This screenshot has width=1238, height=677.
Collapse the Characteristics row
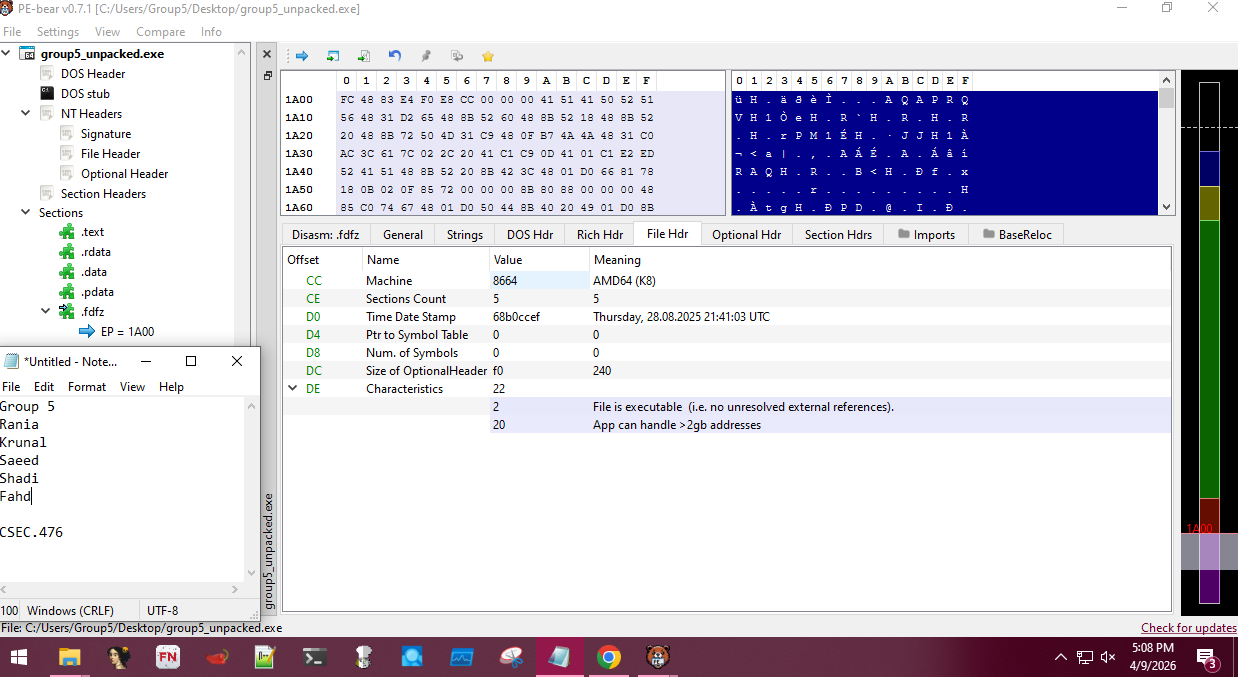[292, 389]
